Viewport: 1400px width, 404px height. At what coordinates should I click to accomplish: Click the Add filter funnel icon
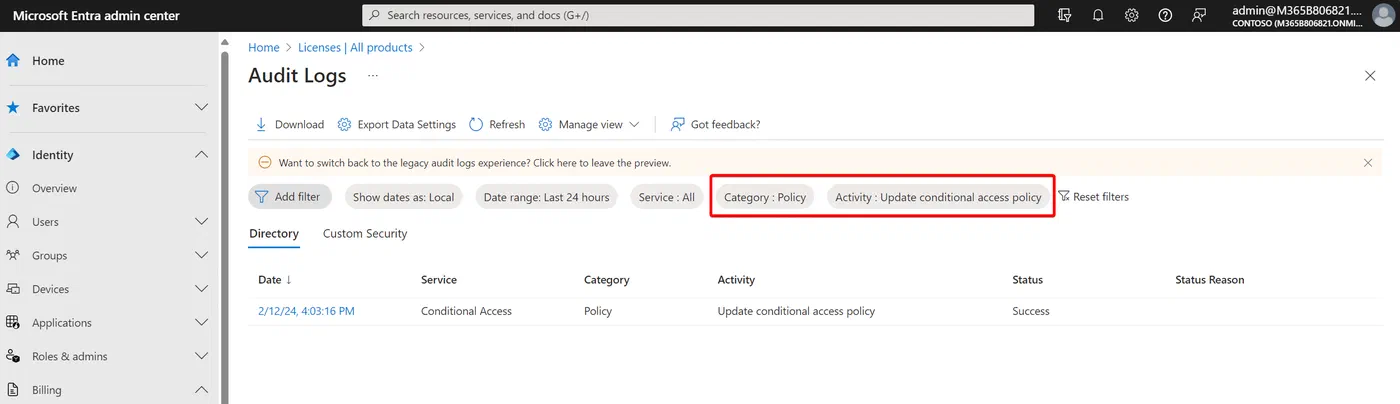pyautogui.click(x=262, y=197)
